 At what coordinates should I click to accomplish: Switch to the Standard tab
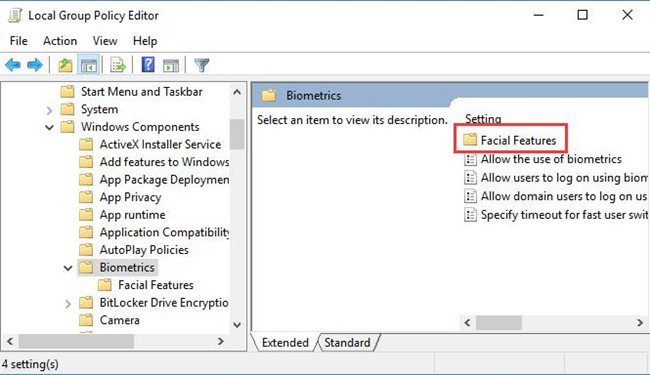click(347, 343)
